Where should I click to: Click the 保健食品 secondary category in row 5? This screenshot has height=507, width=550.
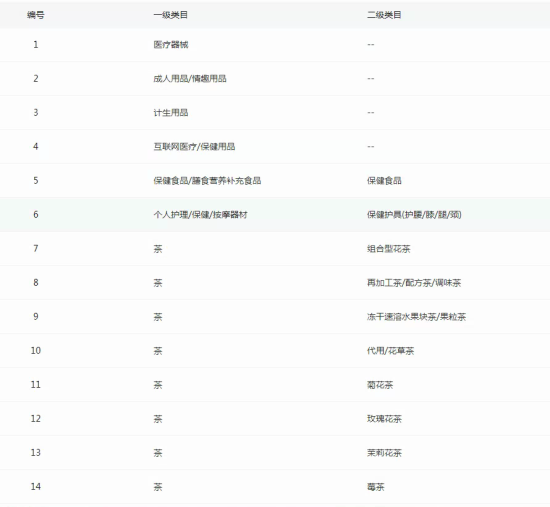click(x=384, y=181)
